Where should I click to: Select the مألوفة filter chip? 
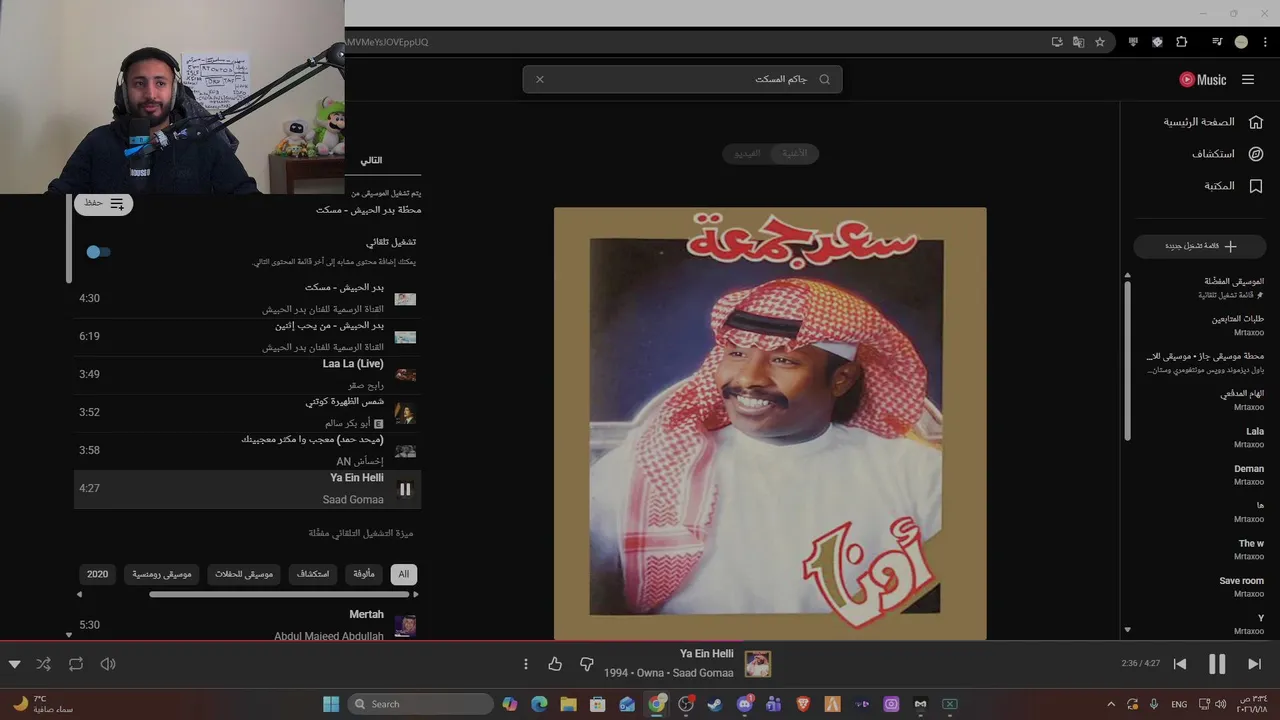[x=364, y=574]
